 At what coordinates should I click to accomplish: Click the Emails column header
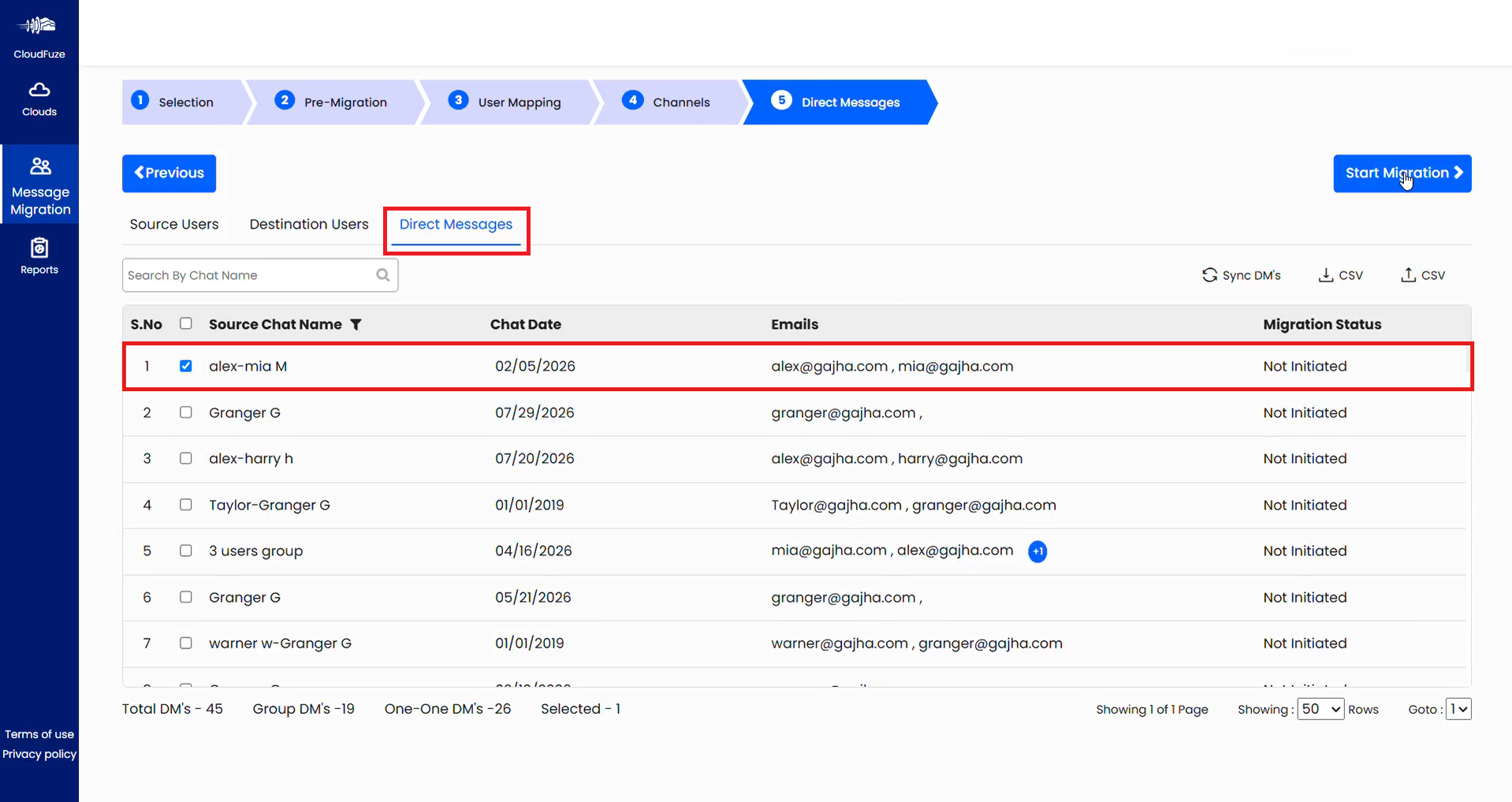click(795, 324)
